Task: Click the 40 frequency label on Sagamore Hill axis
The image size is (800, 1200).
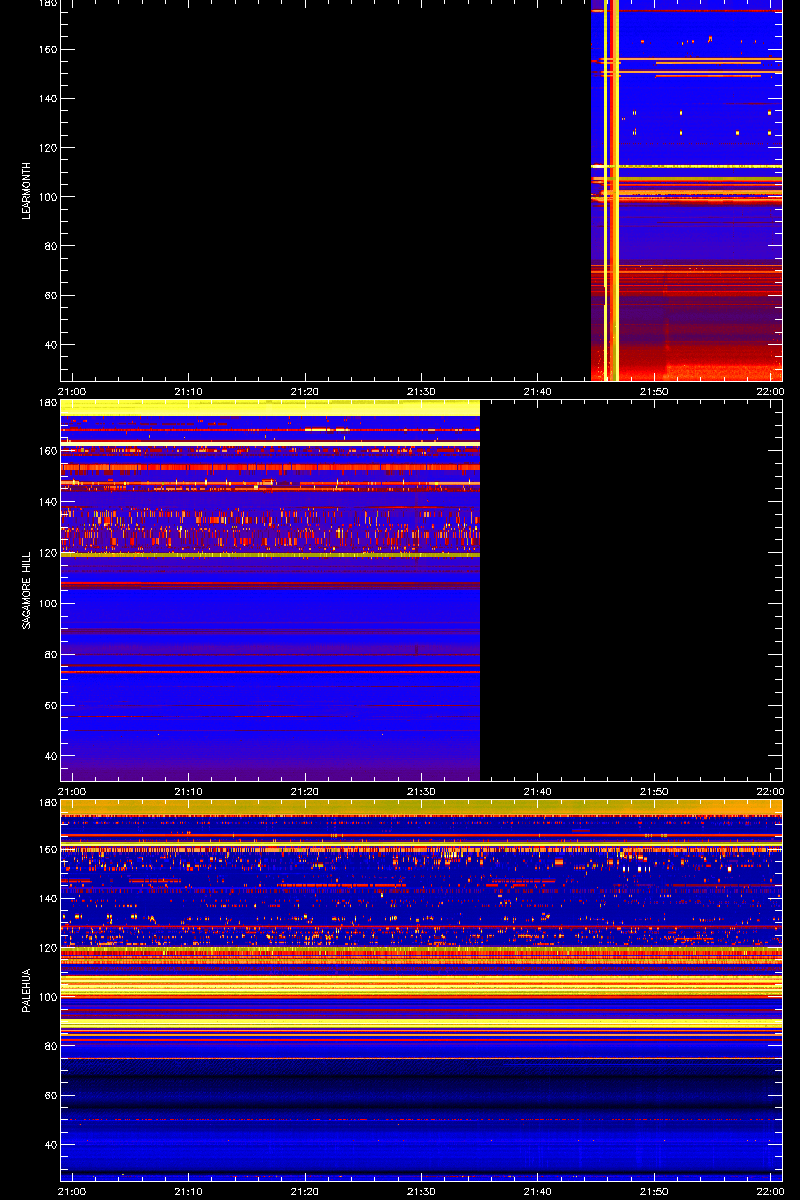Action: 49,757
